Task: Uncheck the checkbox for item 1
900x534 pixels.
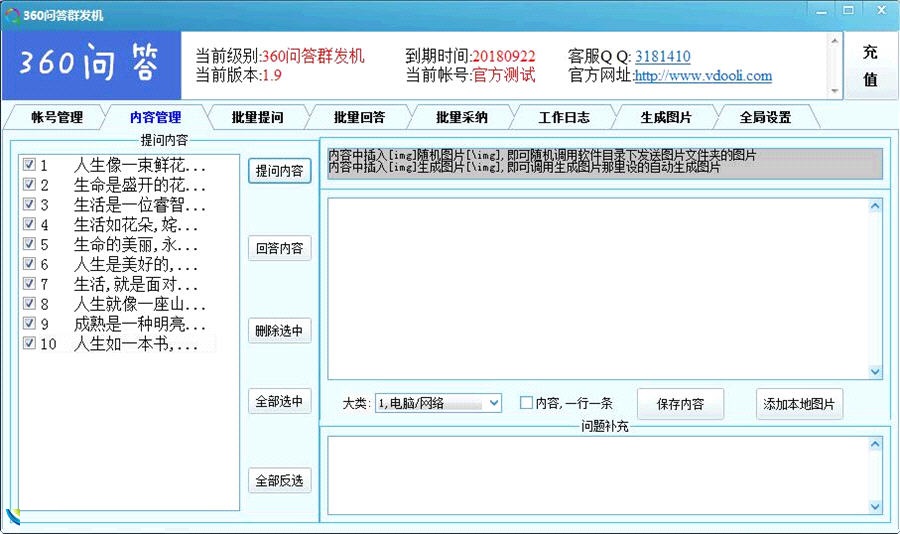Action: pyautogui.click(x=29, y=165)
